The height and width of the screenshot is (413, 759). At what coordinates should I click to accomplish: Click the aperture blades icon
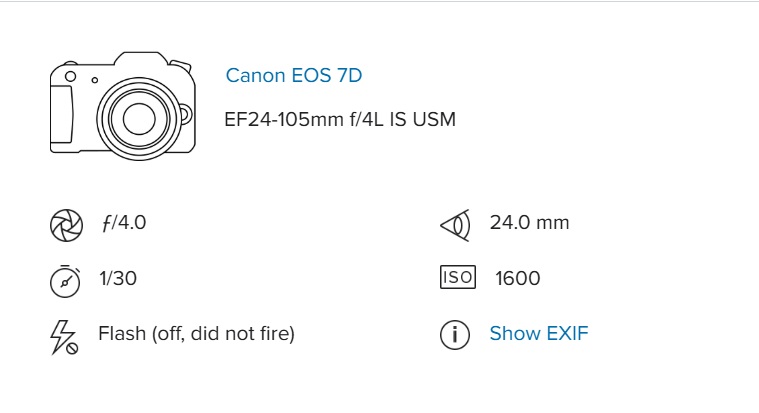65,226
